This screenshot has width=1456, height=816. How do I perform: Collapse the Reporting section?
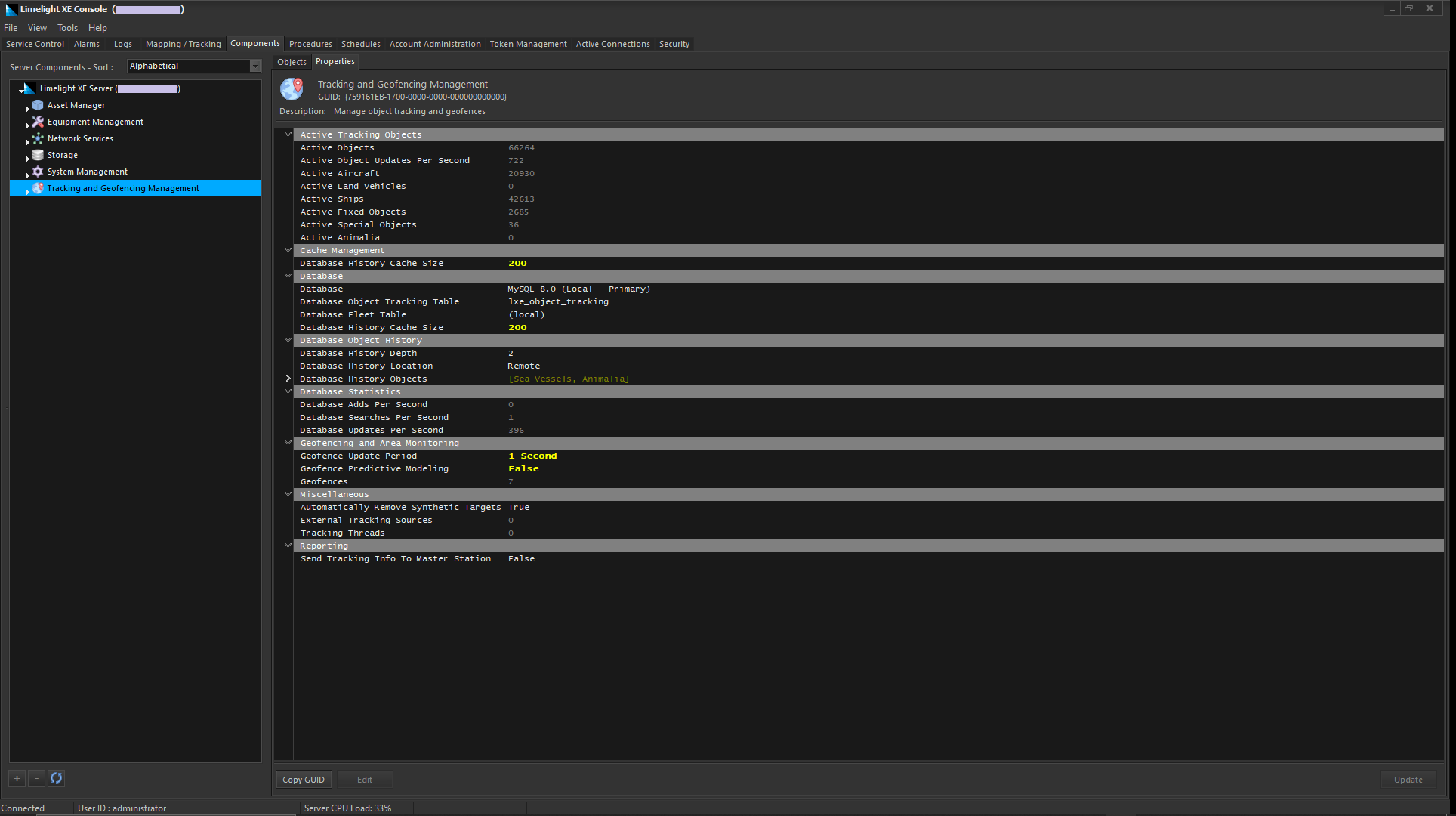288,546
